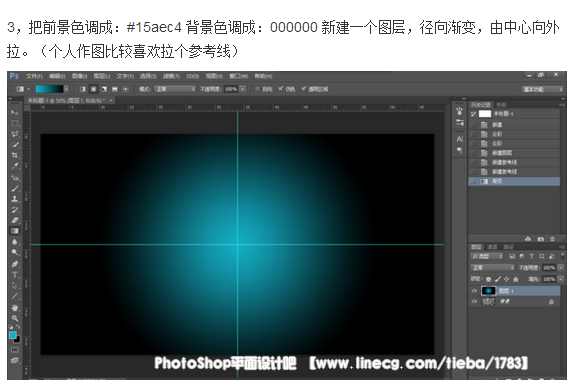Hide the Background layer eye icon

[474, 301]
